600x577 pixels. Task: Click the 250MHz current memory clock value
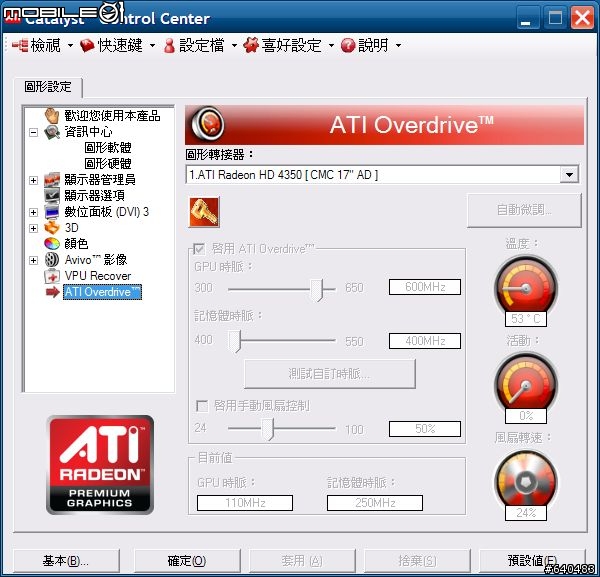[375, 503]
